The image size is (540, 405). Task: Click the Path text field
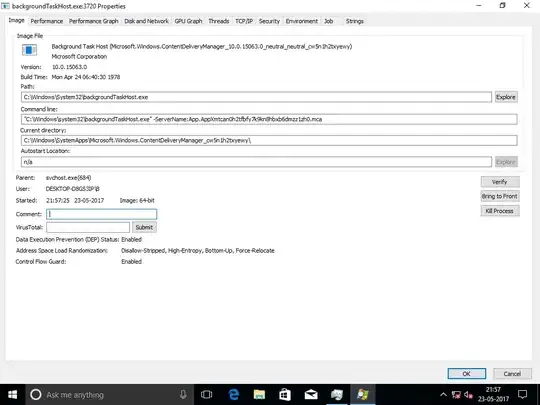pos(256,97)
